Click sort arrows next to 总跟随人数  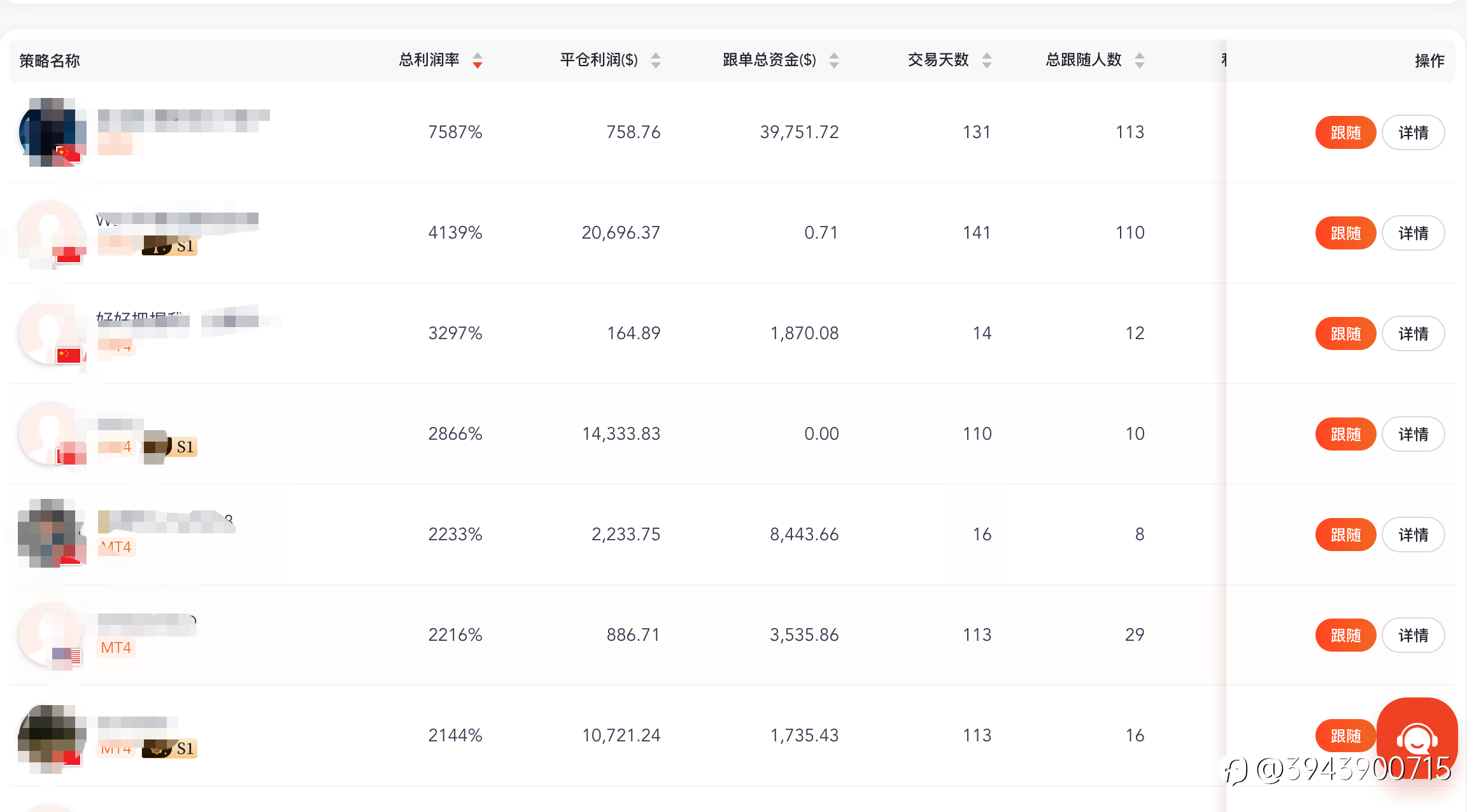[x=1140, y=60]
